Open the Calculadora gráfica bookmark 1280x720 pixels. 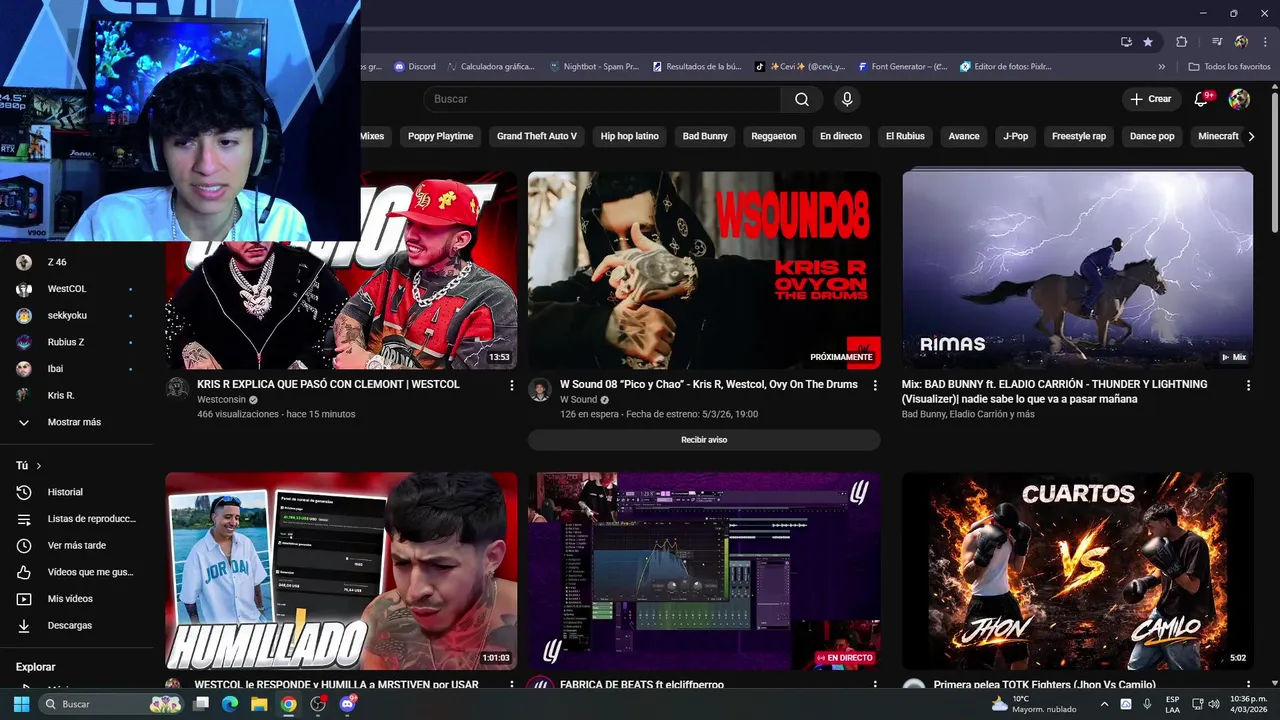tap(490, 67)
